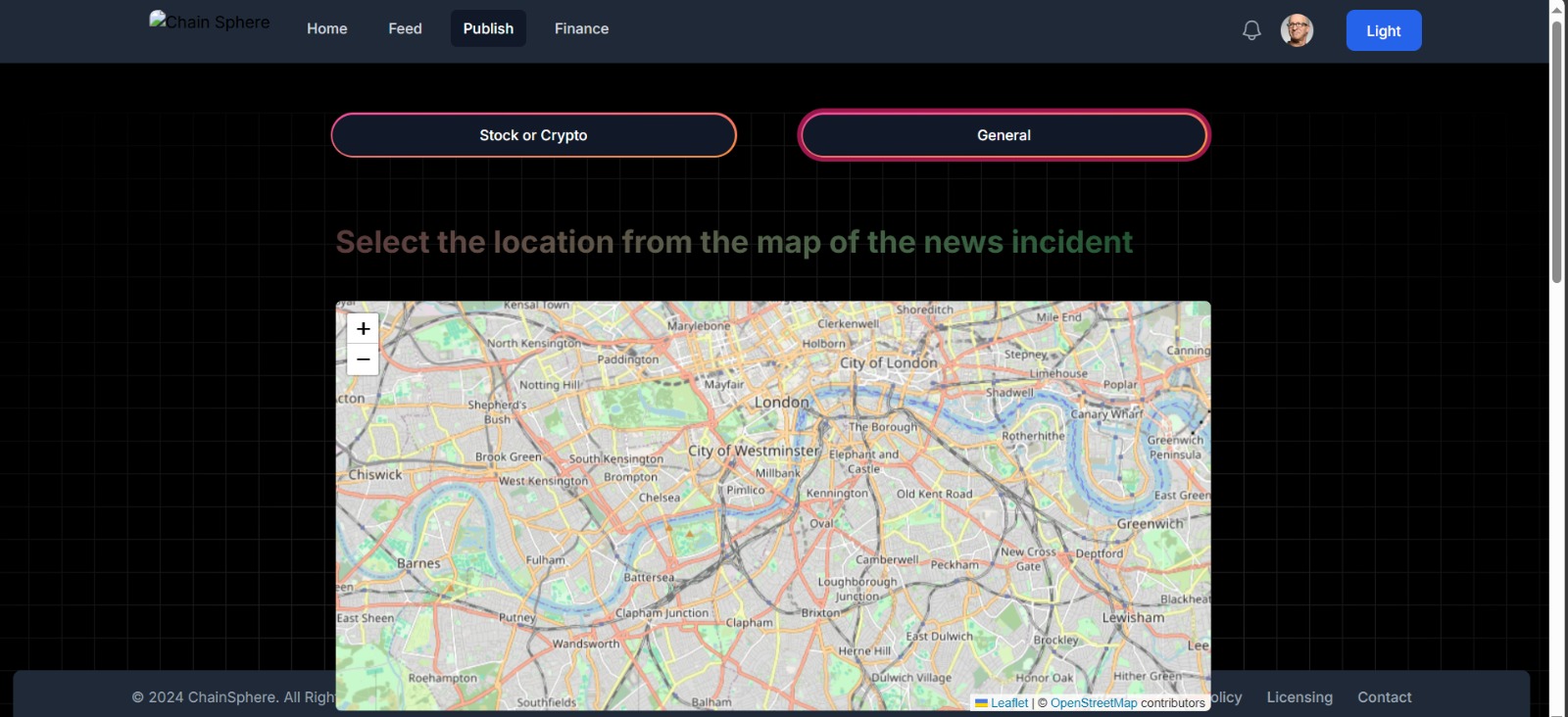This screenshot has height=717, width=1568.
Task: Click the 2024 ChainSphere copyright text
Action: click(x=233, y=697)
